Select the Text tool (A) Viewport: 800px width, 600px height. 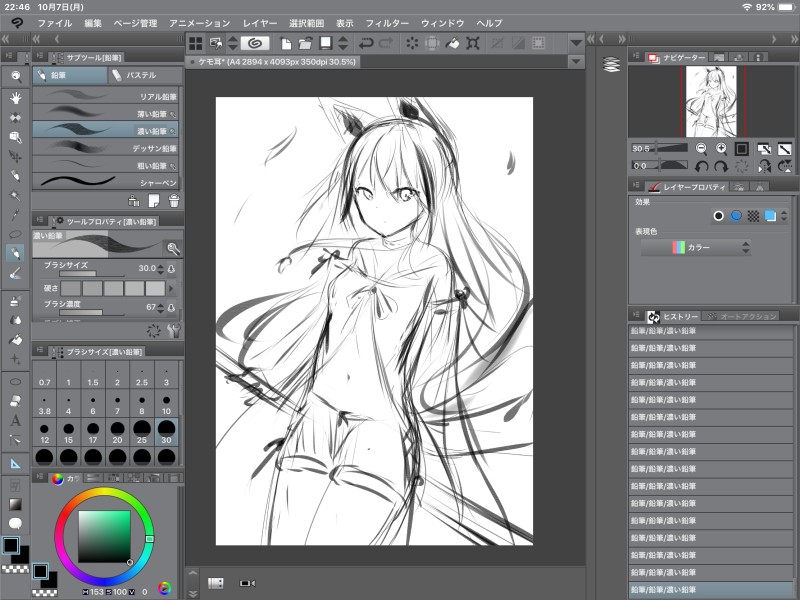(x=15, y=420)
